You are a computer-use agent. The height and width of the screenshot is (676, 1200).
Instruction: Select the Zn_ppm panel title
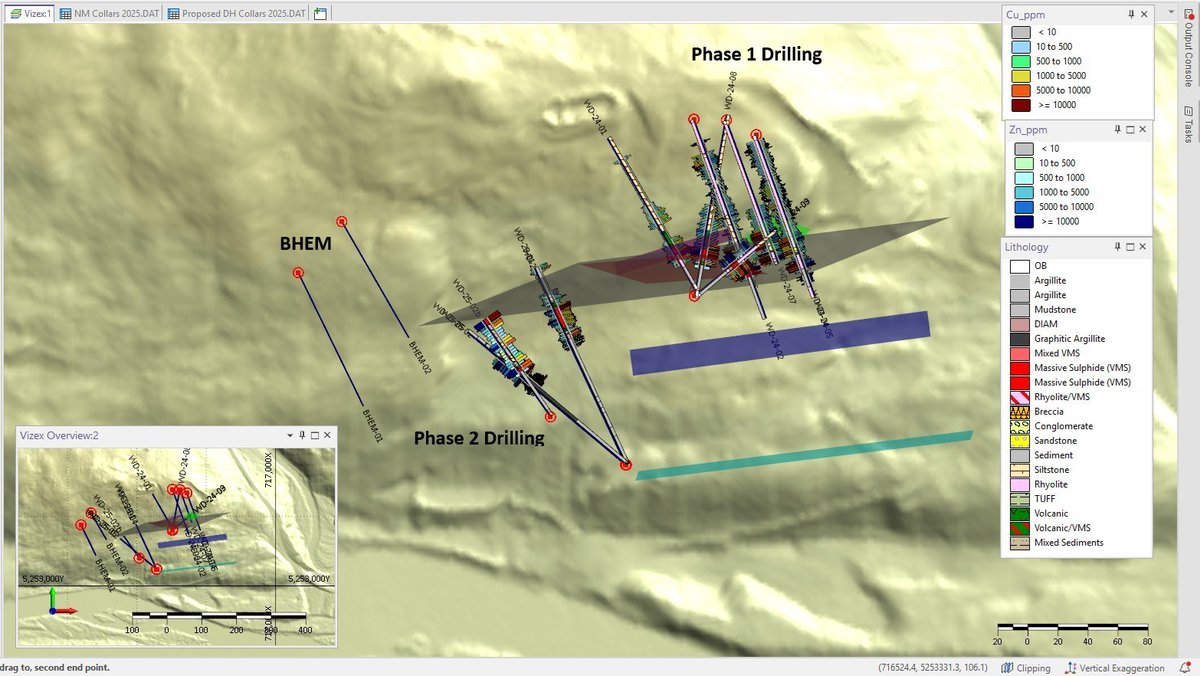pyautogui.click(x=1029, y=129)
